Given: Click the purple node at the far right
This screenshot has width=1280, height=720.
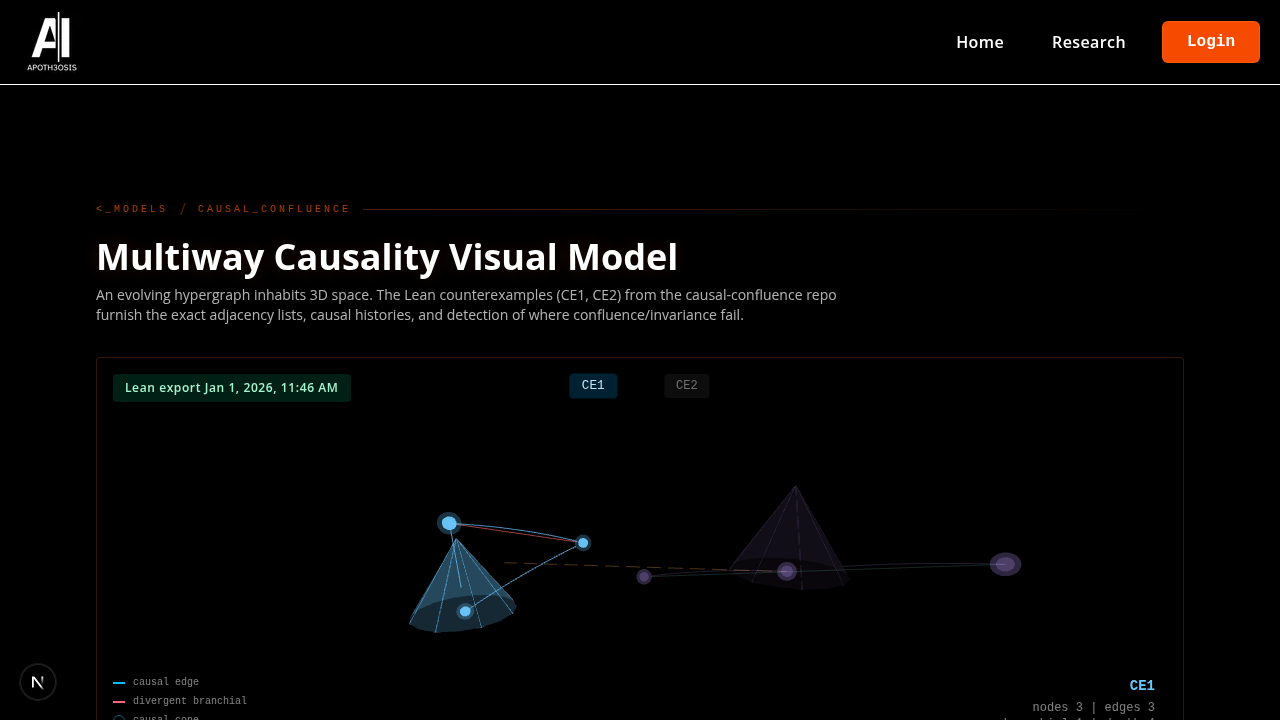Looking at the screenshot, I should (1005, 563).
